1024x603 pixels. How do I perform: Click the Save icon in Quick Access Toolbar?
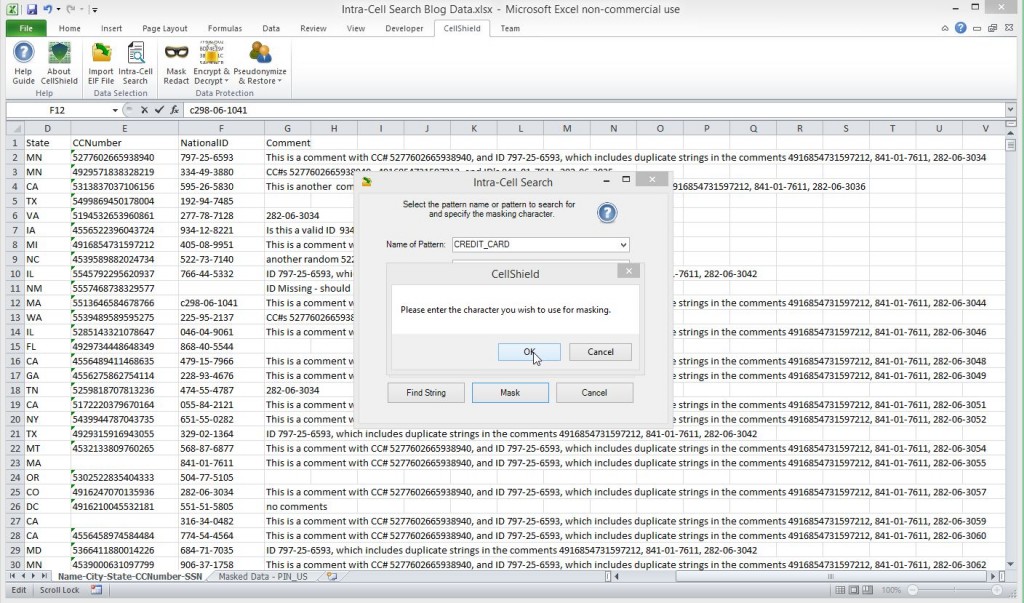click(32, 9)
